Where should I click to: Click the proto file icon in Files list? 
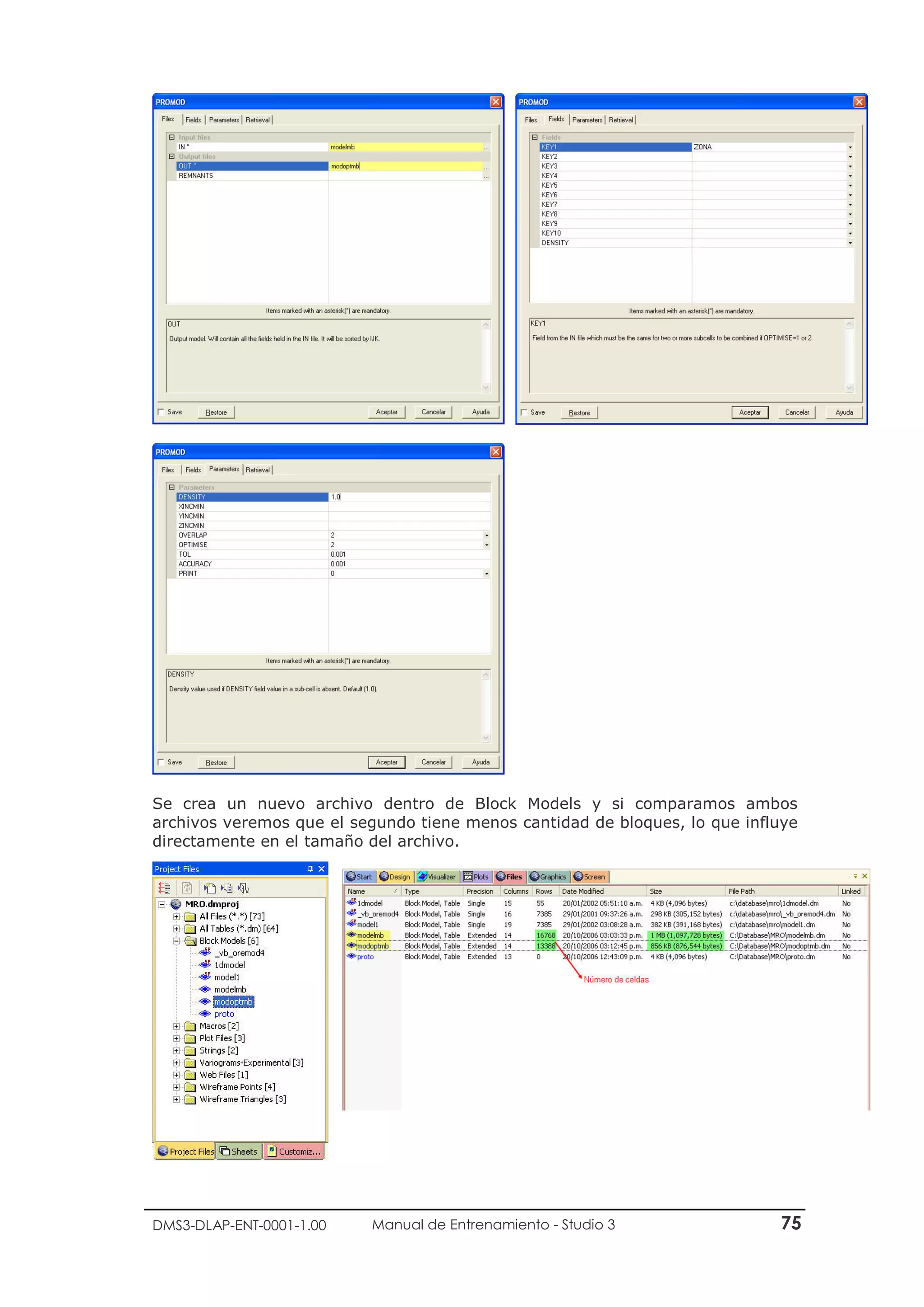click(x=352, y=956)
